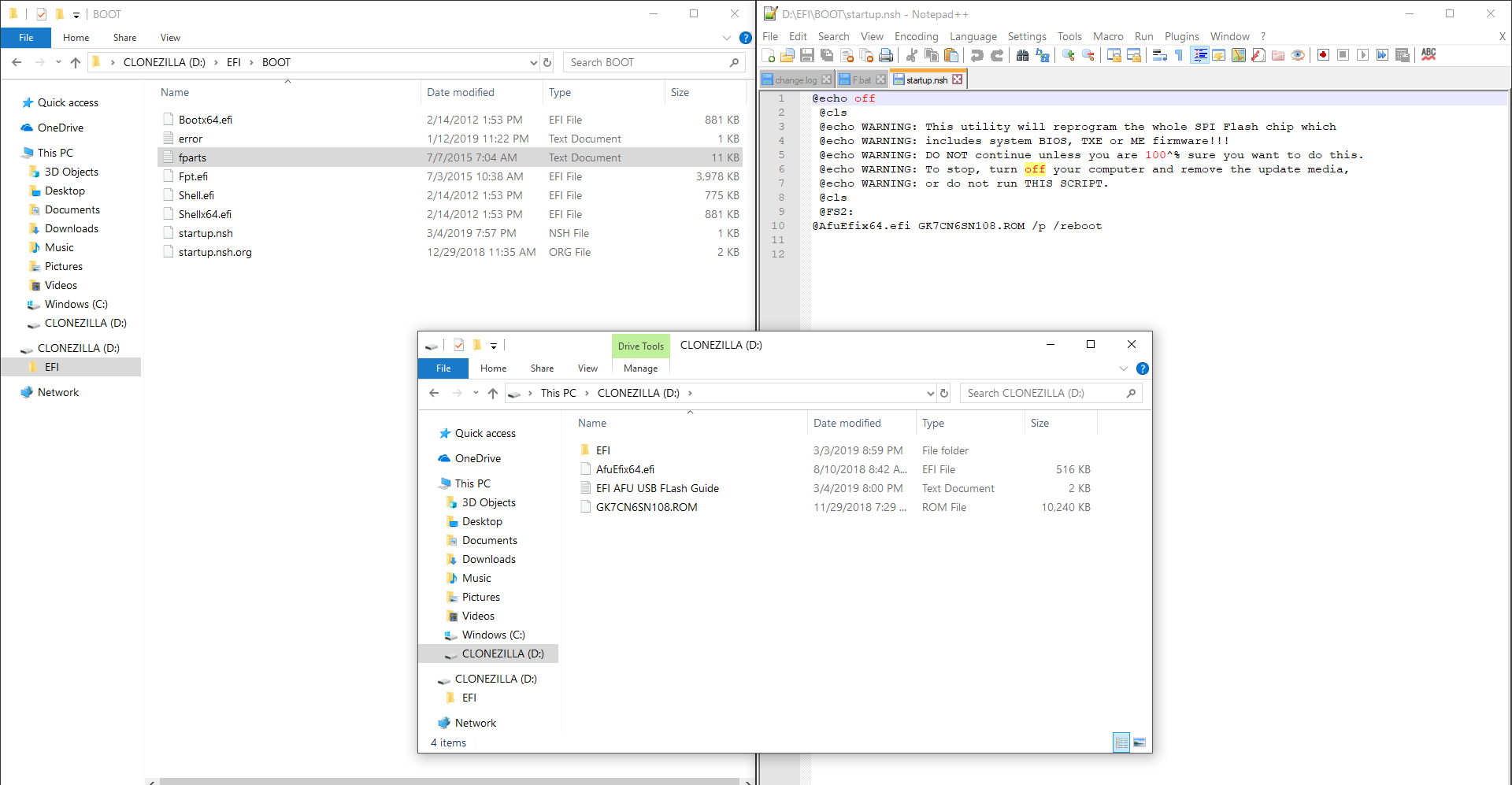Undo the last edit in startup.nsh
The height and width of the screenshot is (785, 1512).
976,55
